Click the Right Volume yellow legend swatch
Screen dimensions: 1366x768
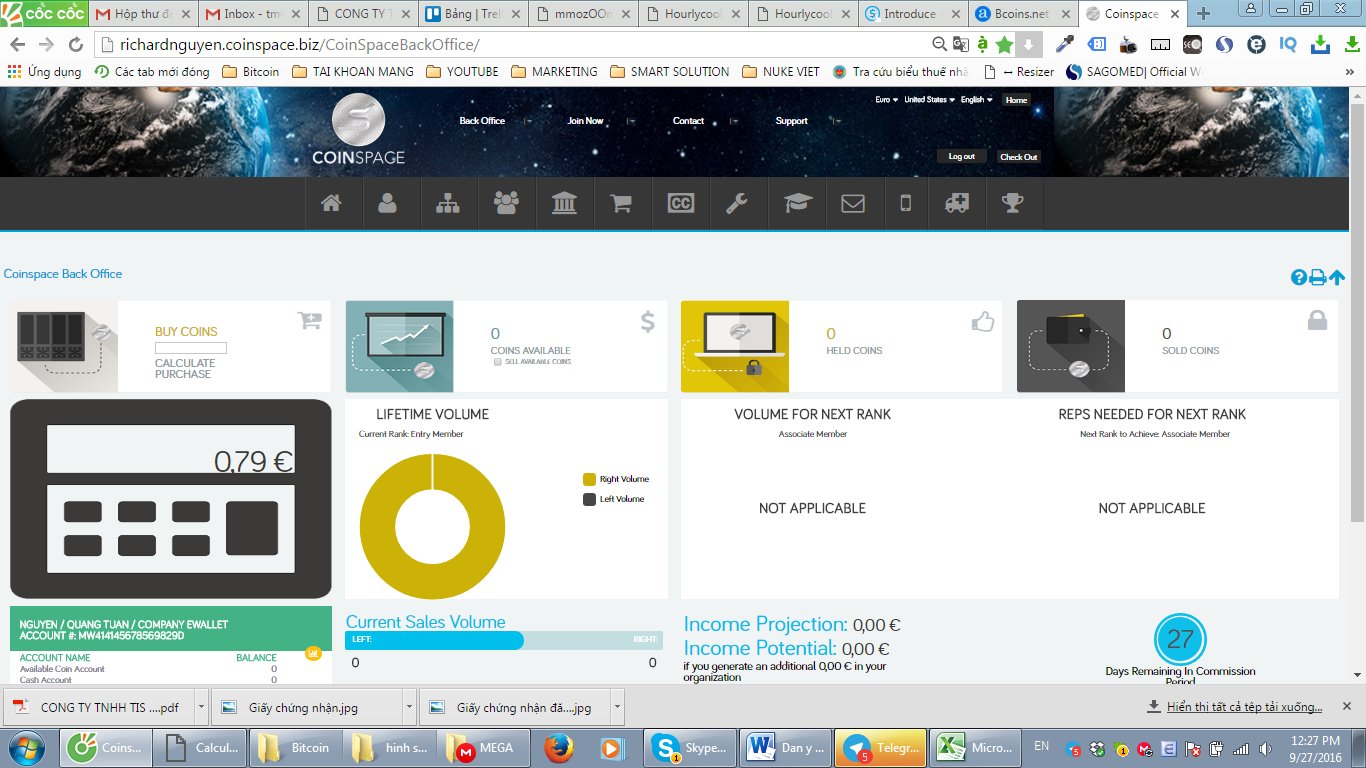pos(589,479)
